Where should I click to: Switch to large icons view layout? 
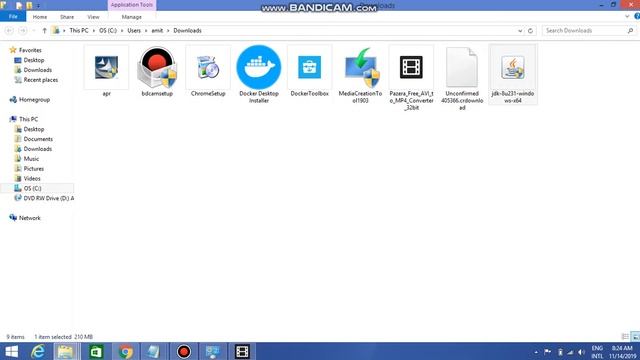click(x=635, y=337)
